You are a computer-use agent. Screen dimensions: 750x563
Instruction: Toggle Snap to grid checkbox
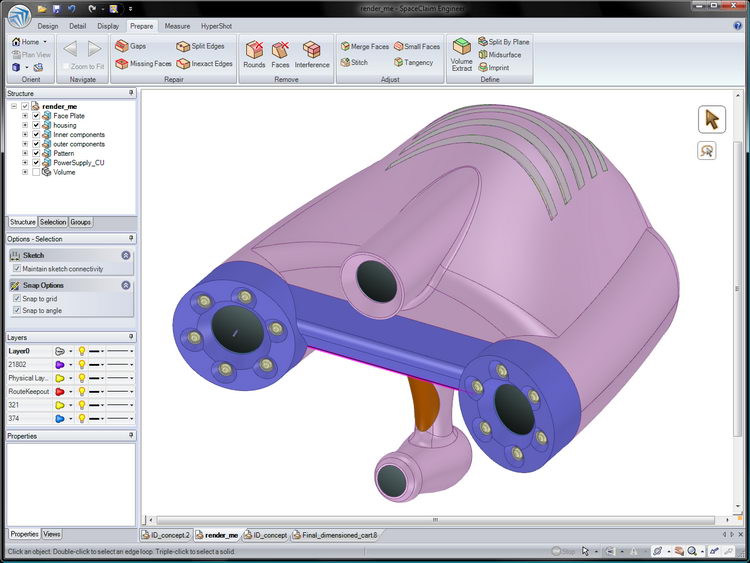tap(17, 299)
